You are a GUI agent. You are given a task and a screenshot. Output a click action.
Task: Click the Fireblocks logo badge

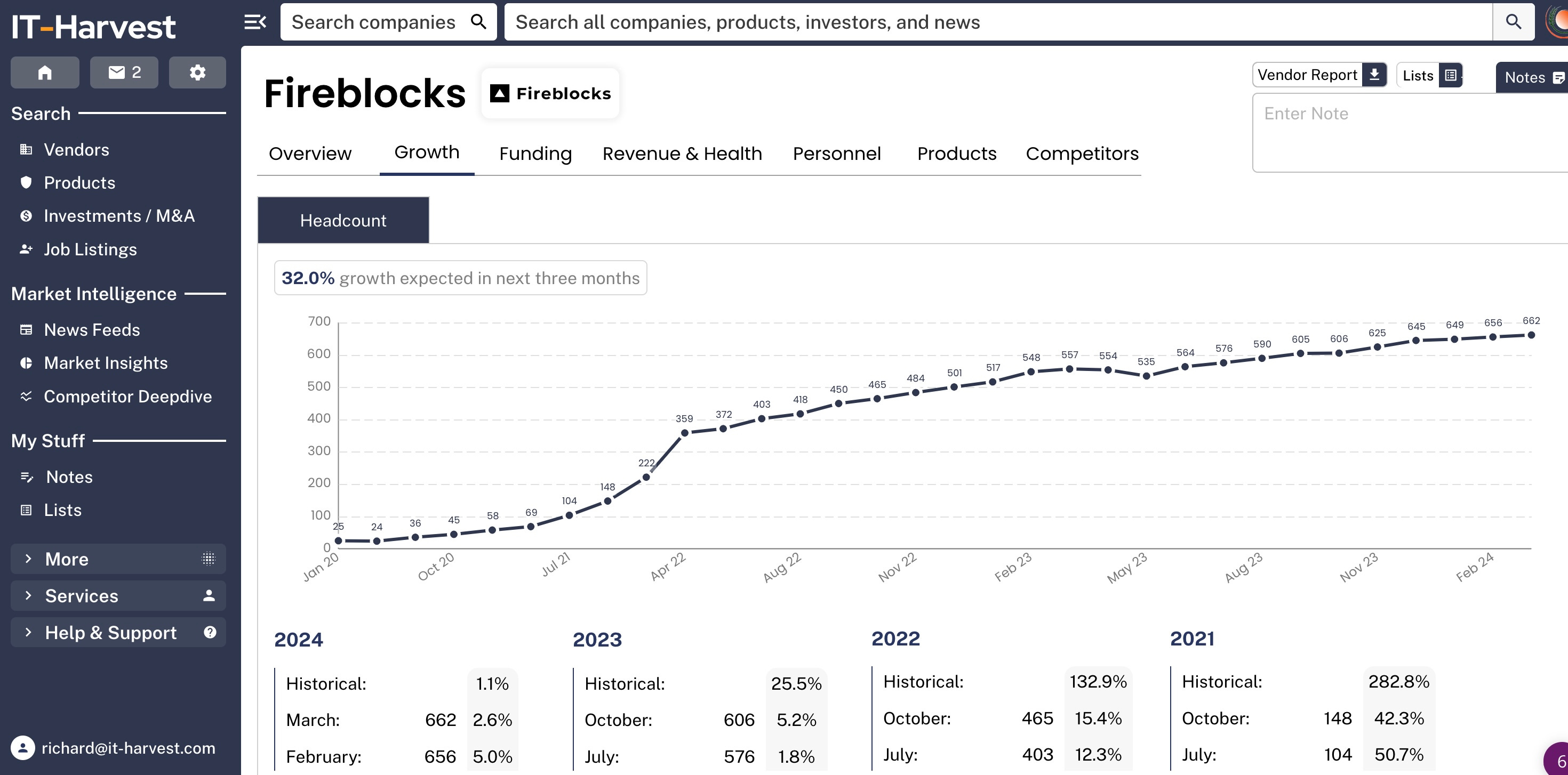point(550,93)
